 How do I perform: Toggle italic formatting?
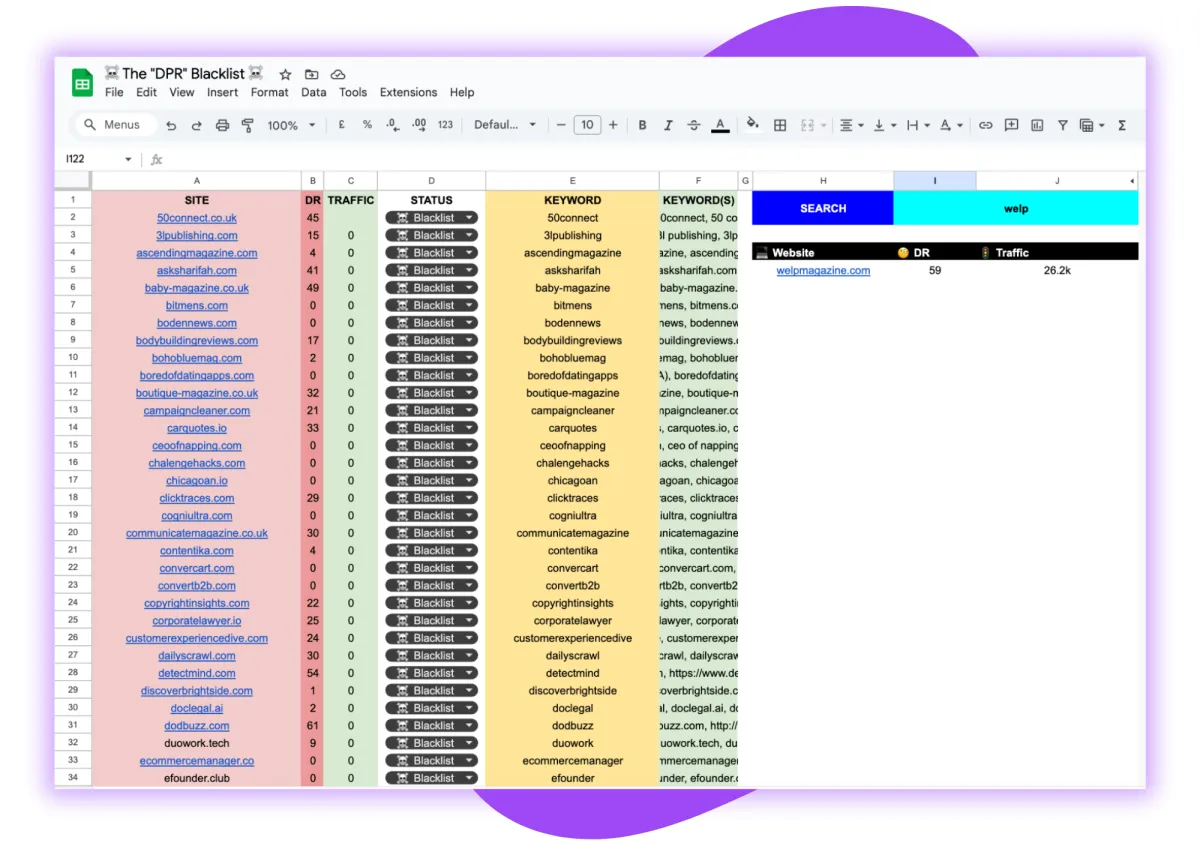[668, 125]
